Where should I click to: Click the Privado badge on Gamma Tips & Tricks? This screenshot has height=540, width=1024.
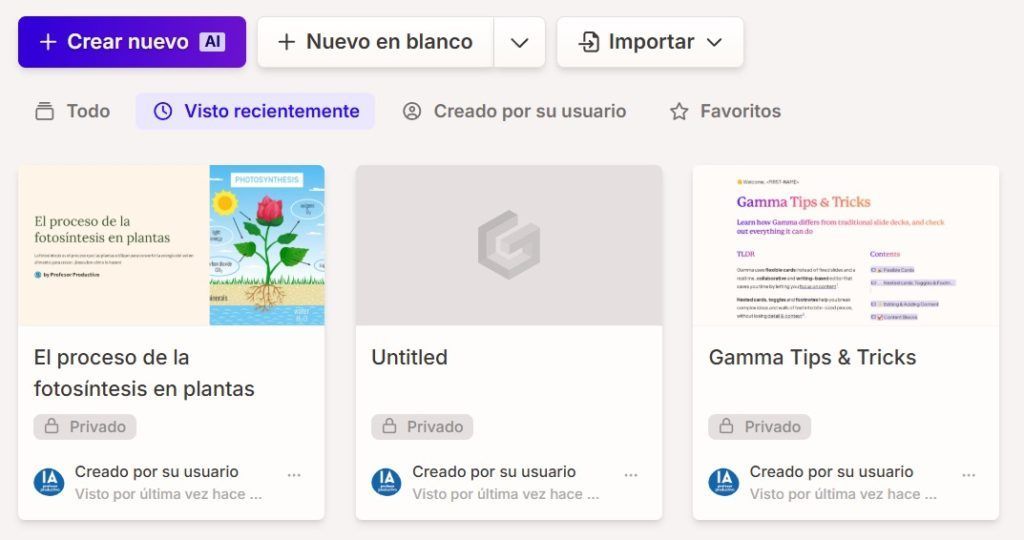760,426
